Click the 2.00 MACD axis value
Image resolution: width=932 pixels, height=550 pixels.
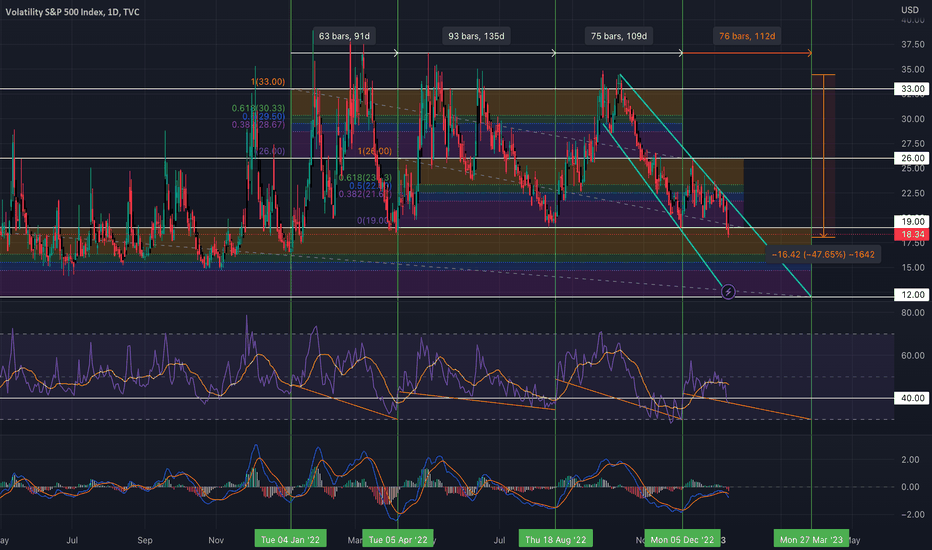910,460
